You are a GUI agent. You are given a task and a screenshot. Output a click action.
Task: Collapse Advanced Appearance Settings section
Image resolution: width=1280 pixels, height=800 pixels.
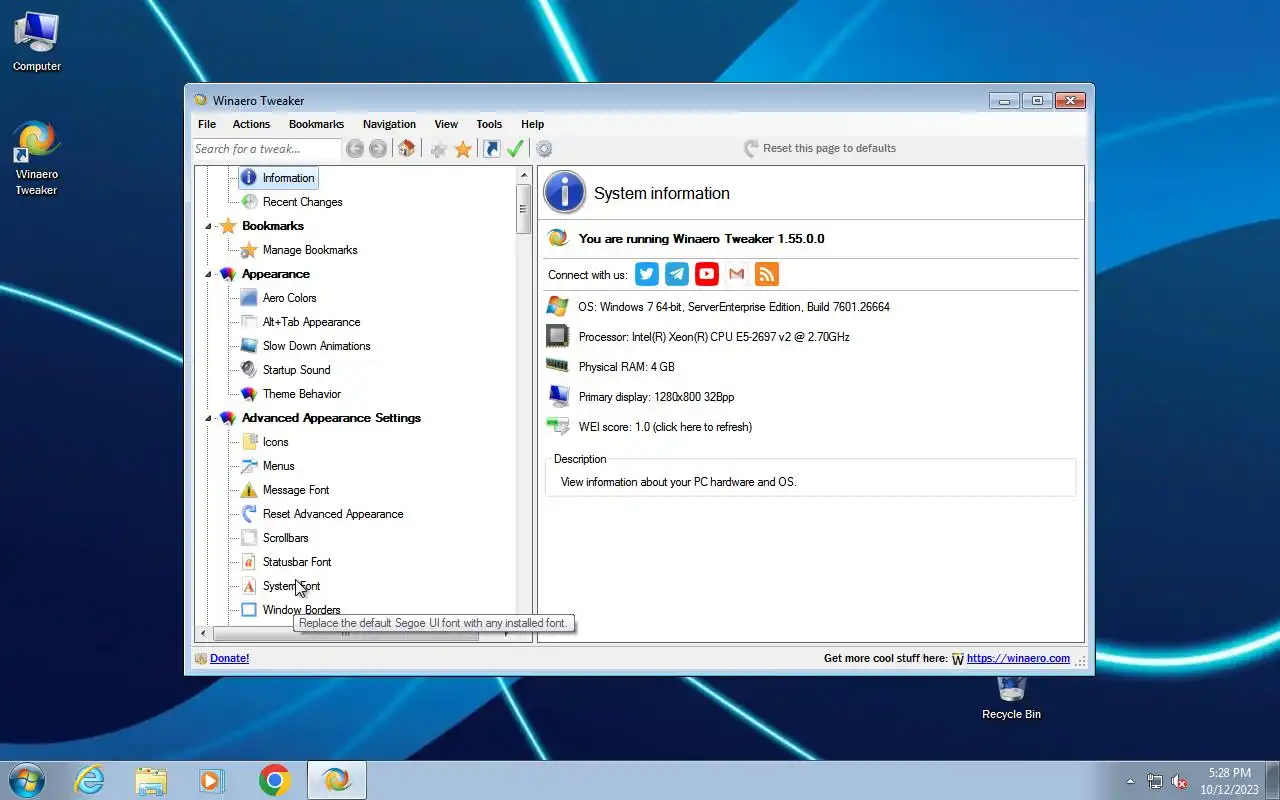(209, 418)
